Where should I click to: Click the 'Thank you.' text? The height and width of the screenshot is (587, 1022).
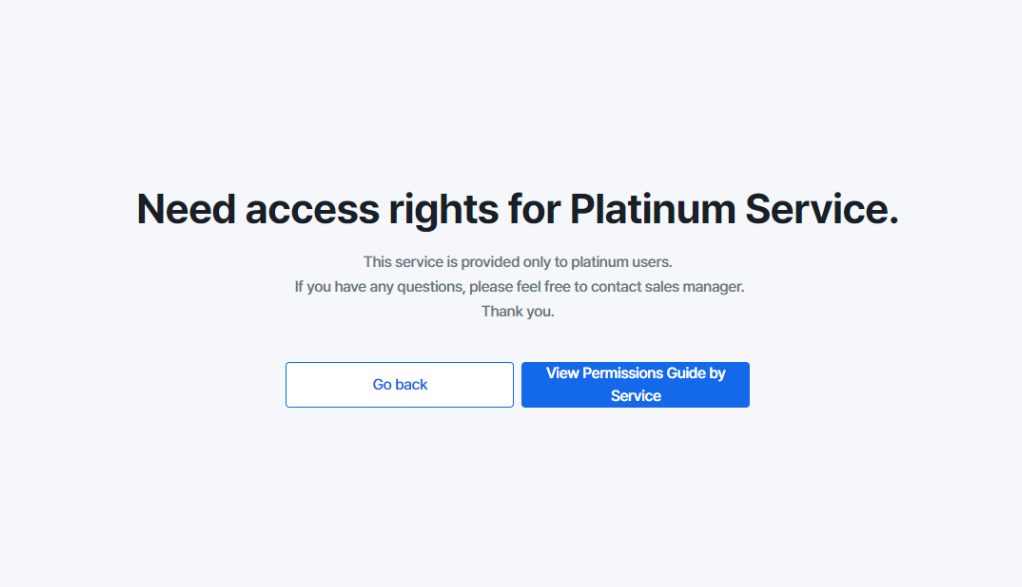coord(518,311)
